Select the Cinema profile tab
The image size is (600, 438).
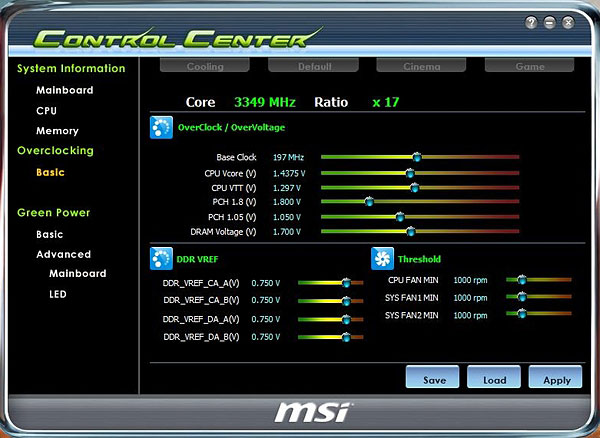pyautogui.click(x=421, y=65)
